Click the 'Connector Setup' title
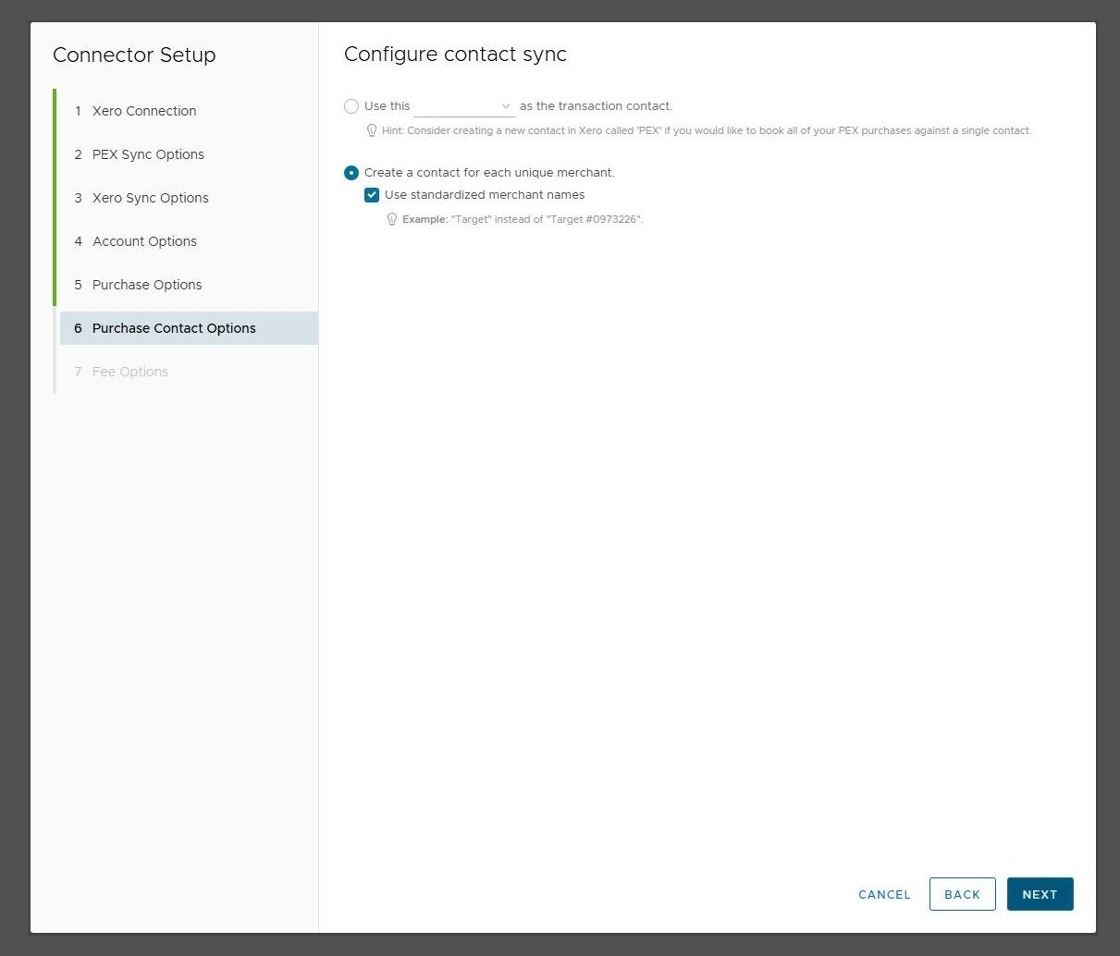This screenshot has width=1120, height=956. 134,55
